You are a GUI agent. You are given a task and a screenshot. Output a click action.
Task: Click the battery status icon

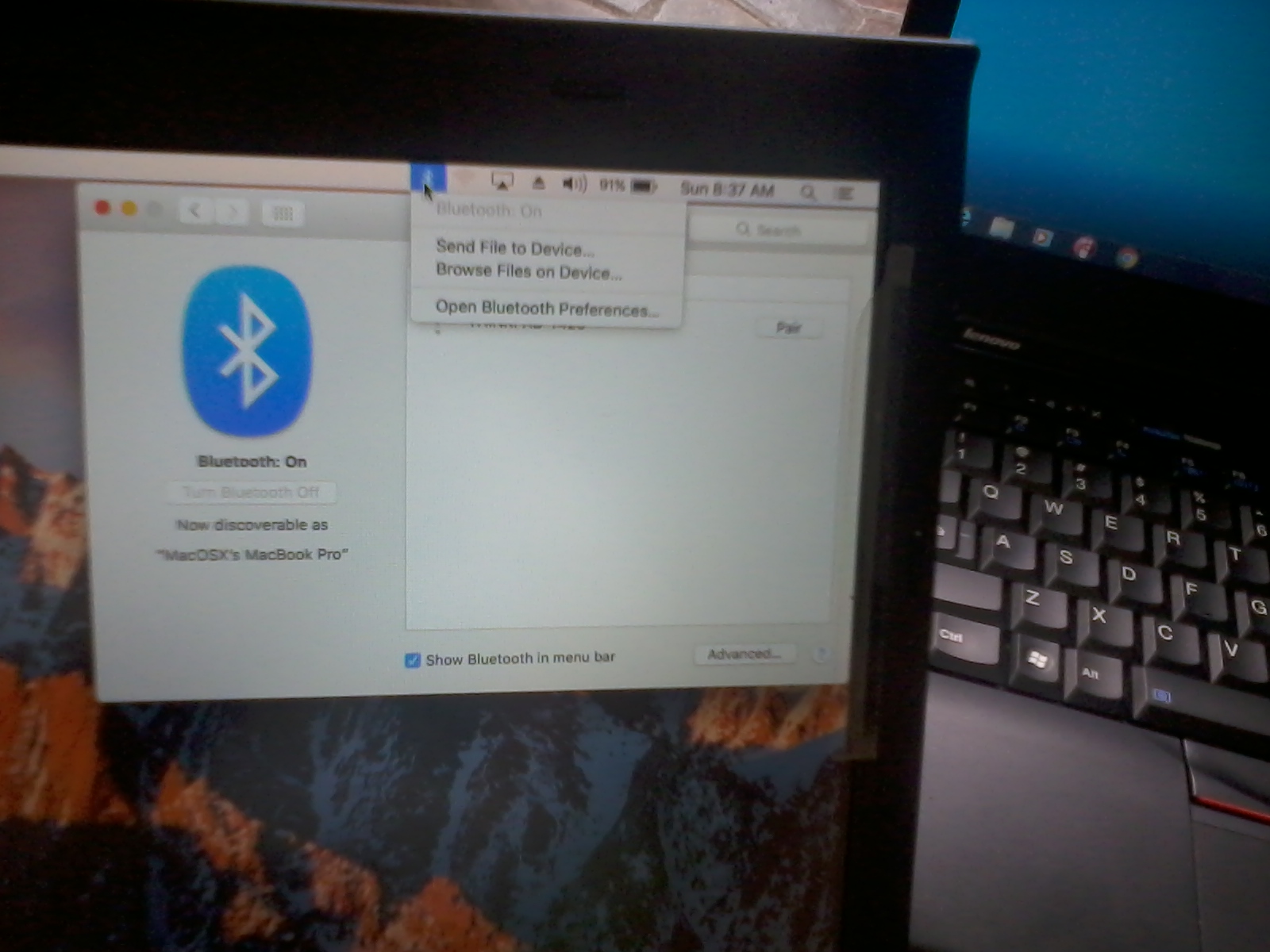(644, 187)
